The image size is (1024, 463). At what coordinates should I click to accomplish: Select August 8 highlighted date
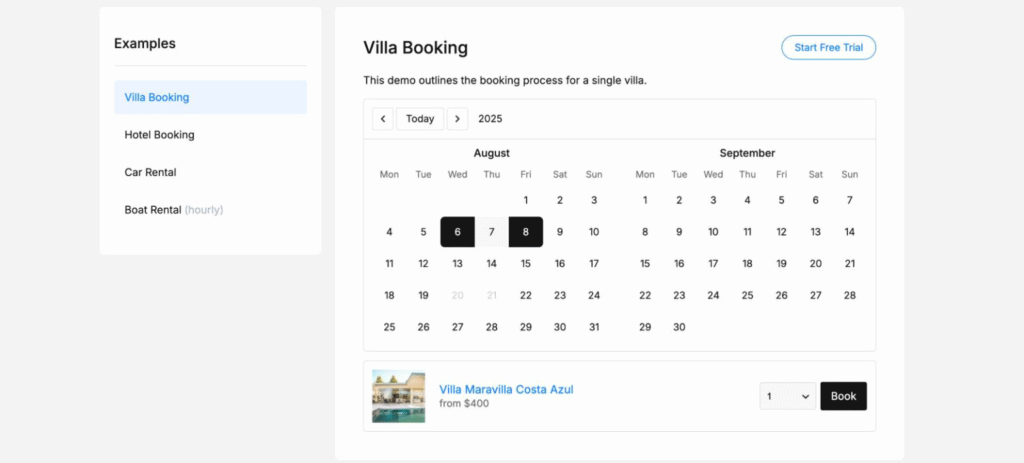(526, 232)
